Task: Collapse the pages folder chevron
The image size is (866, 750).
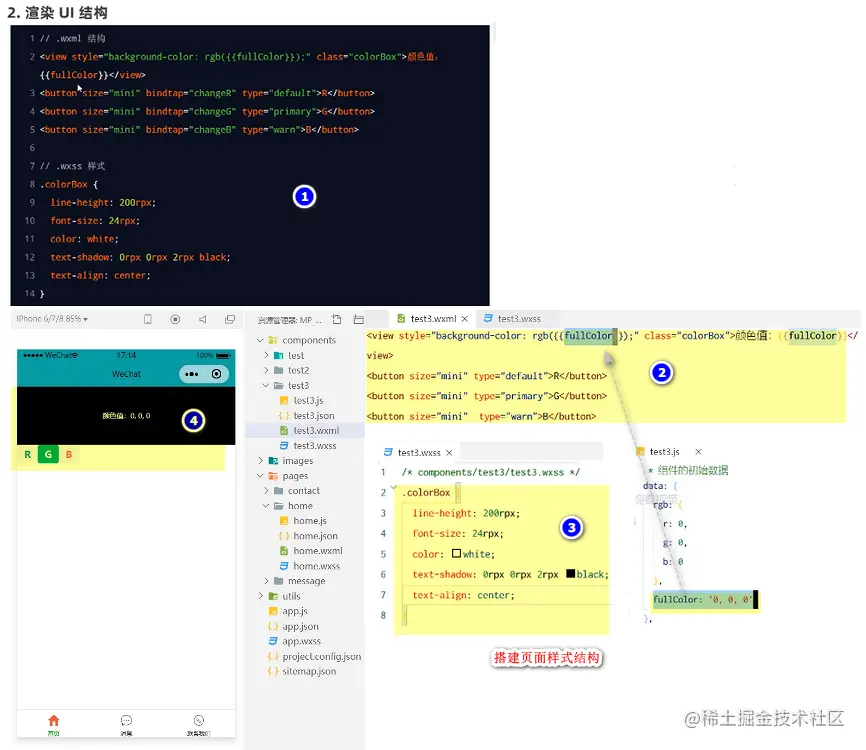Action: click(x=260, y=476)
